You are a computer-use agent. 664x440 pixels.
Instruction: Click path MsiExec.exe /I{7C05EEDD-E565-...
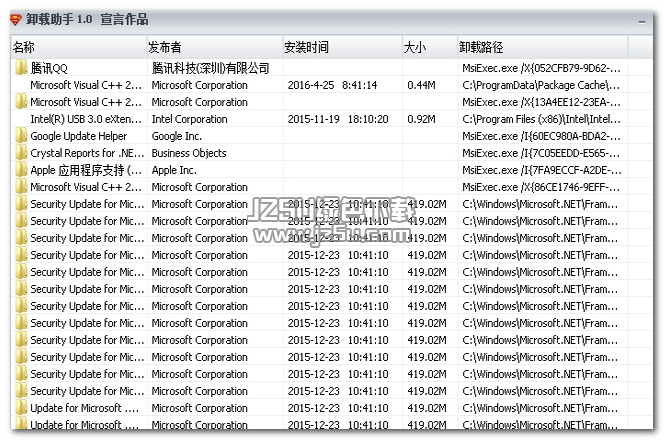tap(541, 153)
